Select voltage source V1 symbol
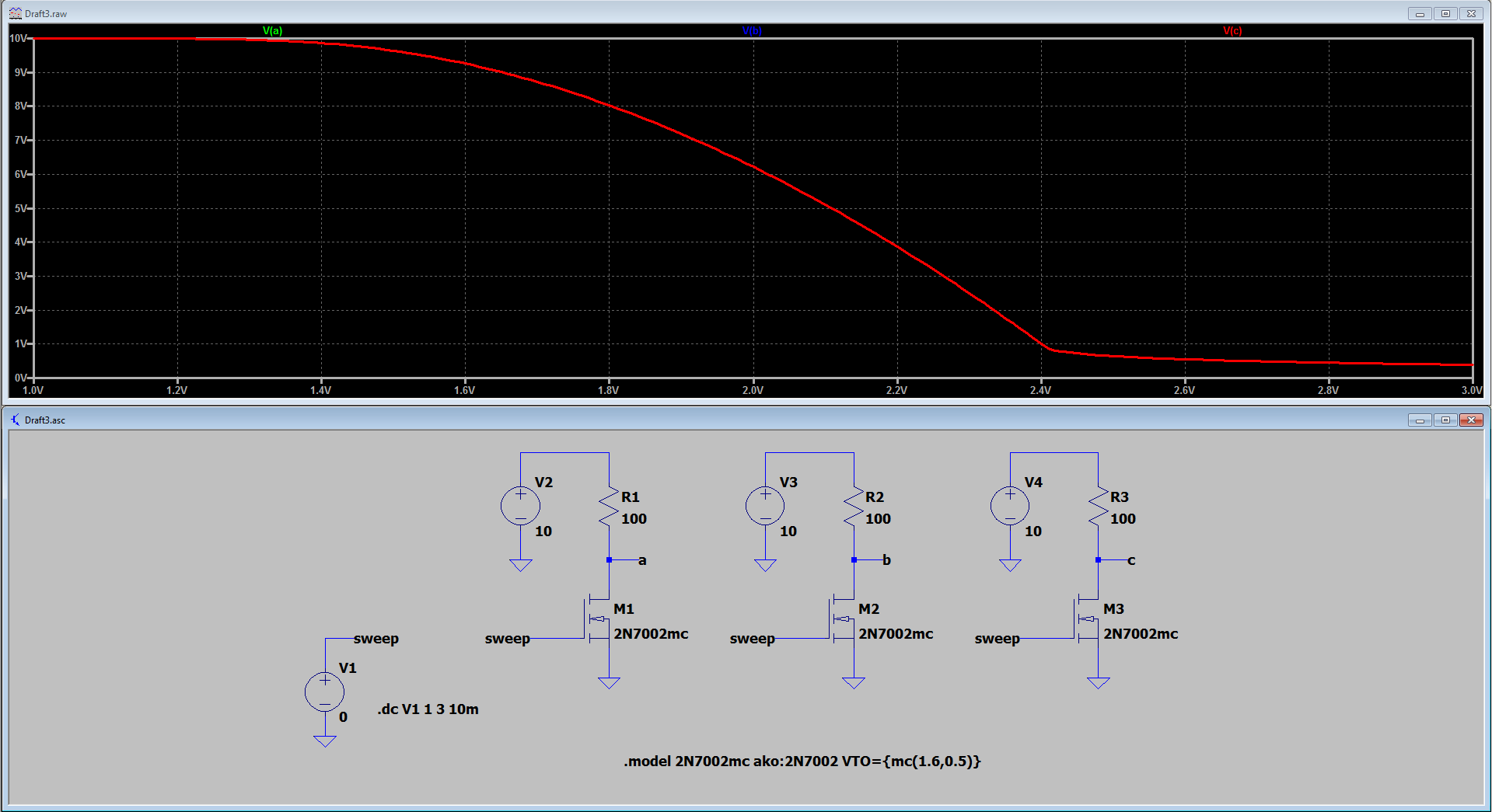 pyautogui.click(x=325, y=692)
